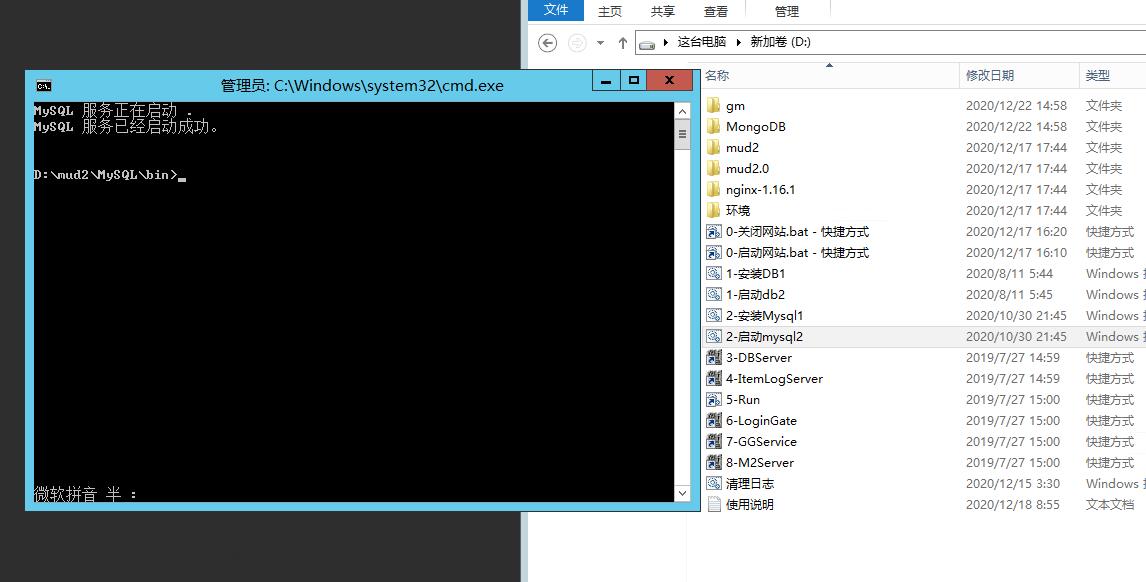Viewport: 1146px width, 582px height.
Task: Open the recent locations dropdown arrow
Action: (600, 43)
